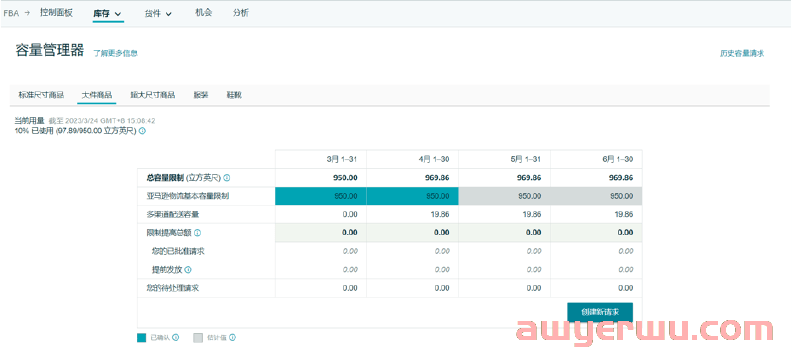792x360 pixels.
Task: Click the arrow icon after FBA breadcrumb
Action: [x=27, y=14]
